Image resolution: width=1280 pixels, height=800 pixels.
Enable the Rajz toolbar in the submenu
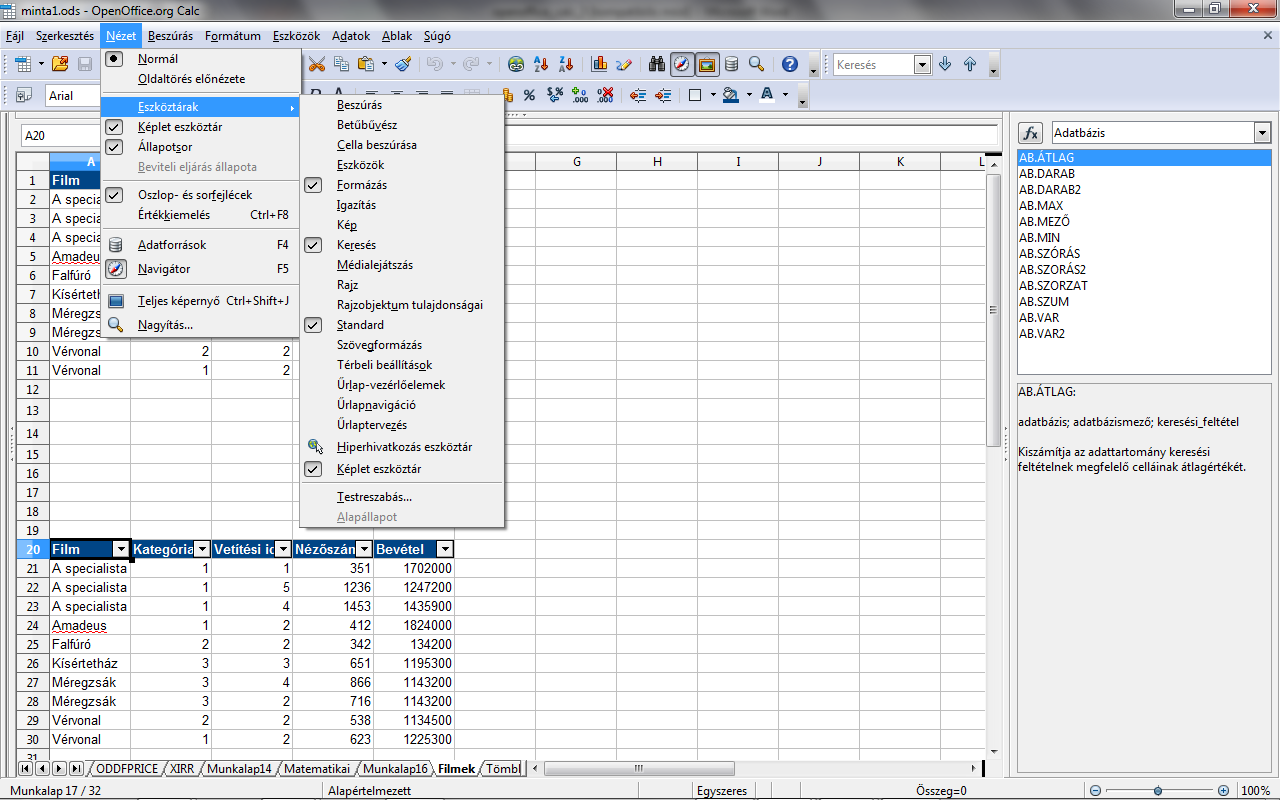[x=402, y=285]
